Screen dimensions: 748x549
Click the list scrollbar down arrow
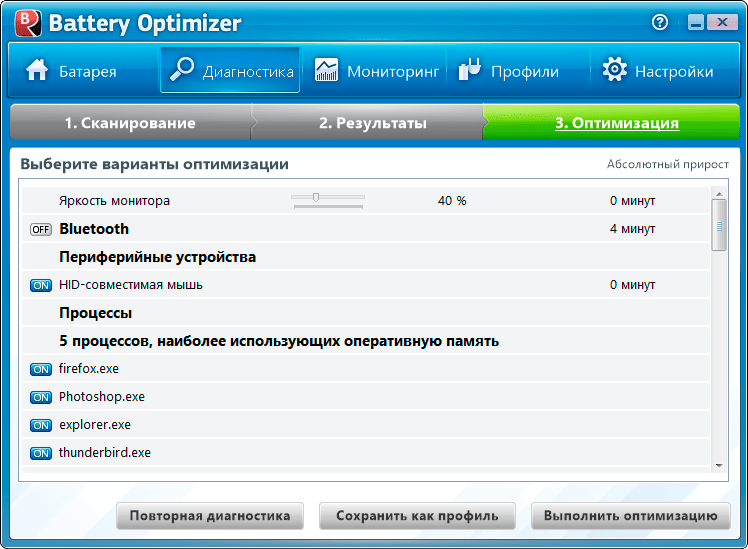point(719,466)
